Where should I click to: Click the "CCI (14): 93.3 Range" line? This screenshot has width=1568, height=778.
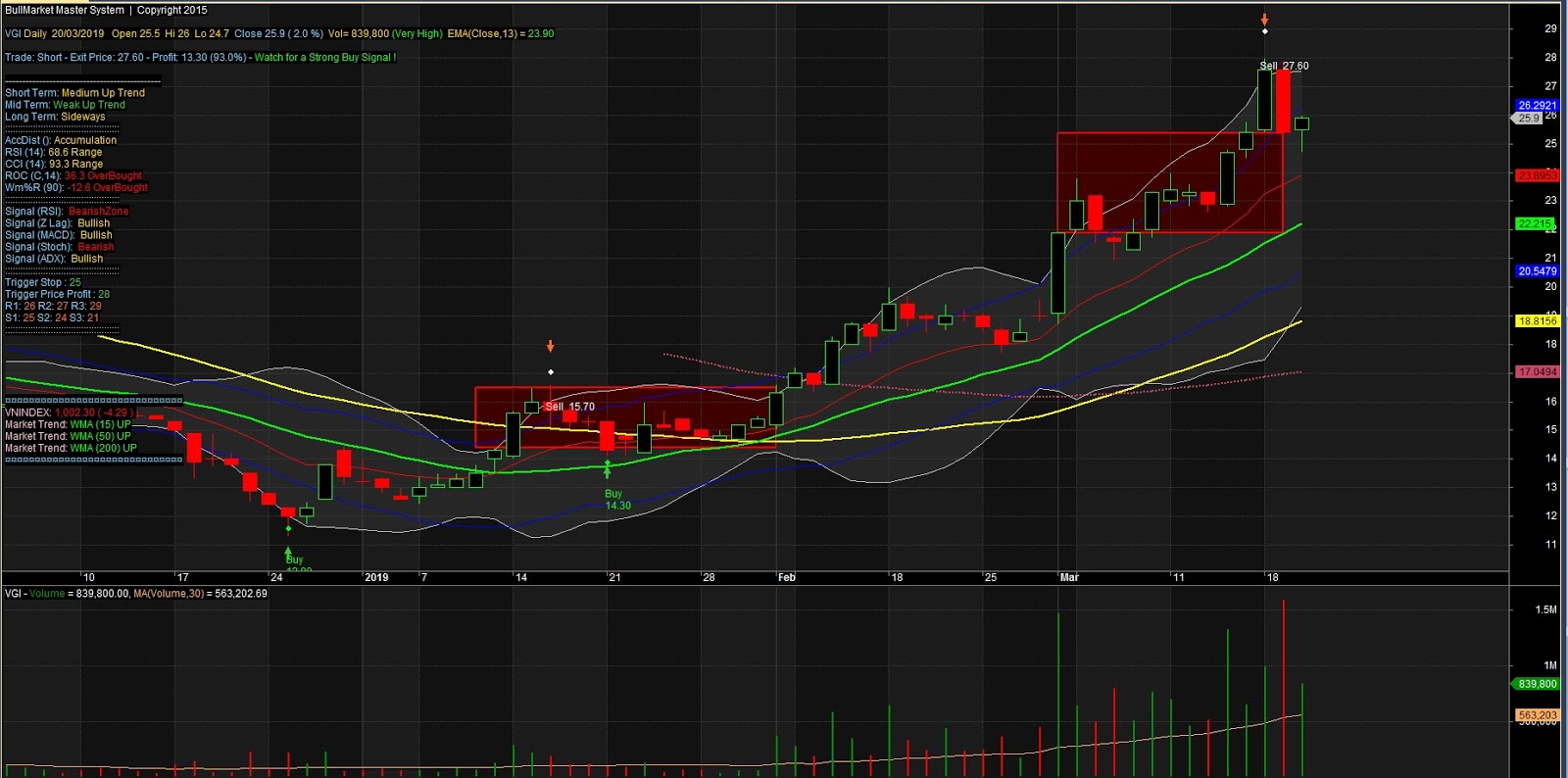pos(54,164)
